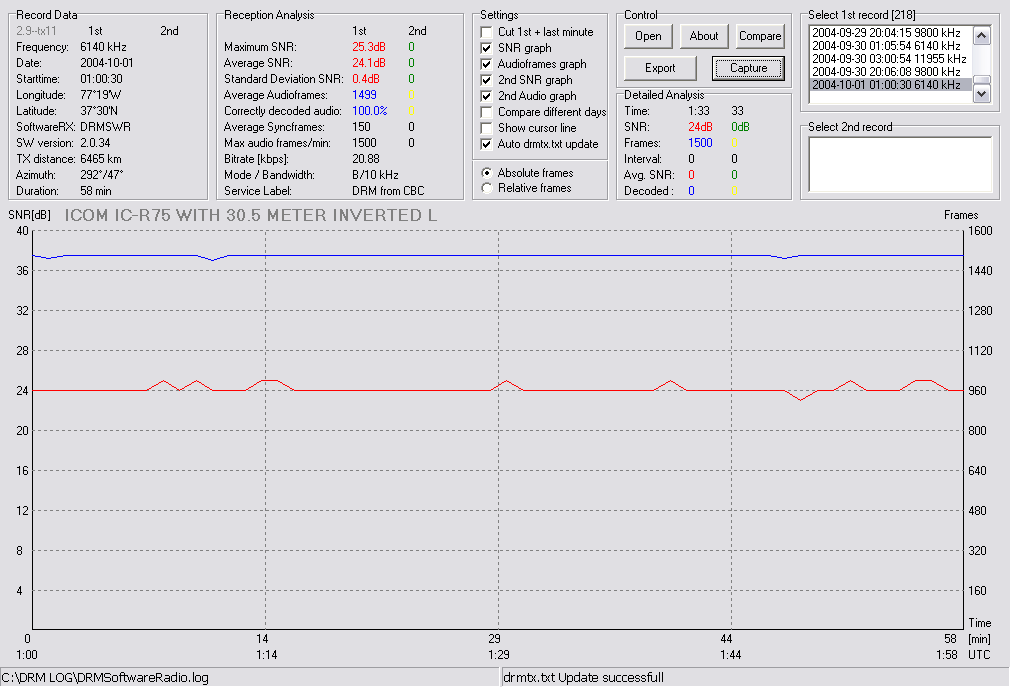Click the Compare button

pyautogui.click(x=759, y=36)
